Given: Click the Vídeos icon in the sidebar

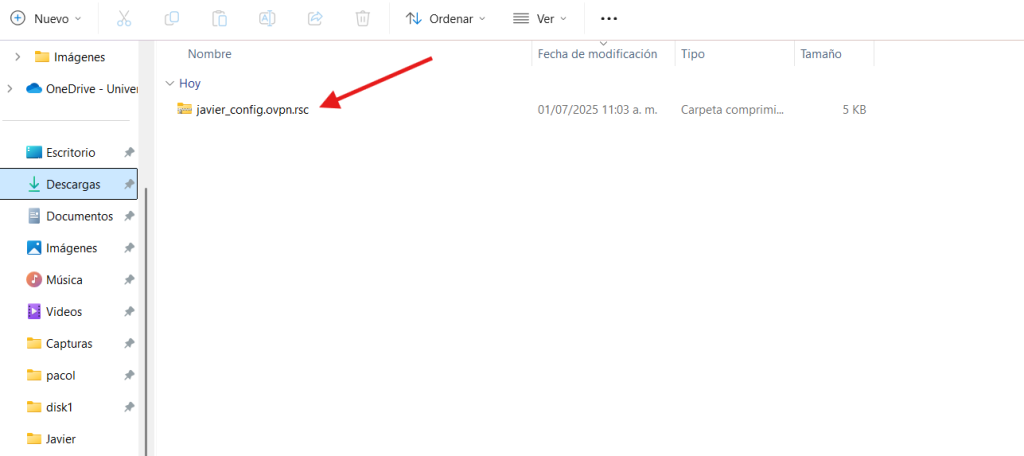Looking at the screenshot, I should 34,312.
